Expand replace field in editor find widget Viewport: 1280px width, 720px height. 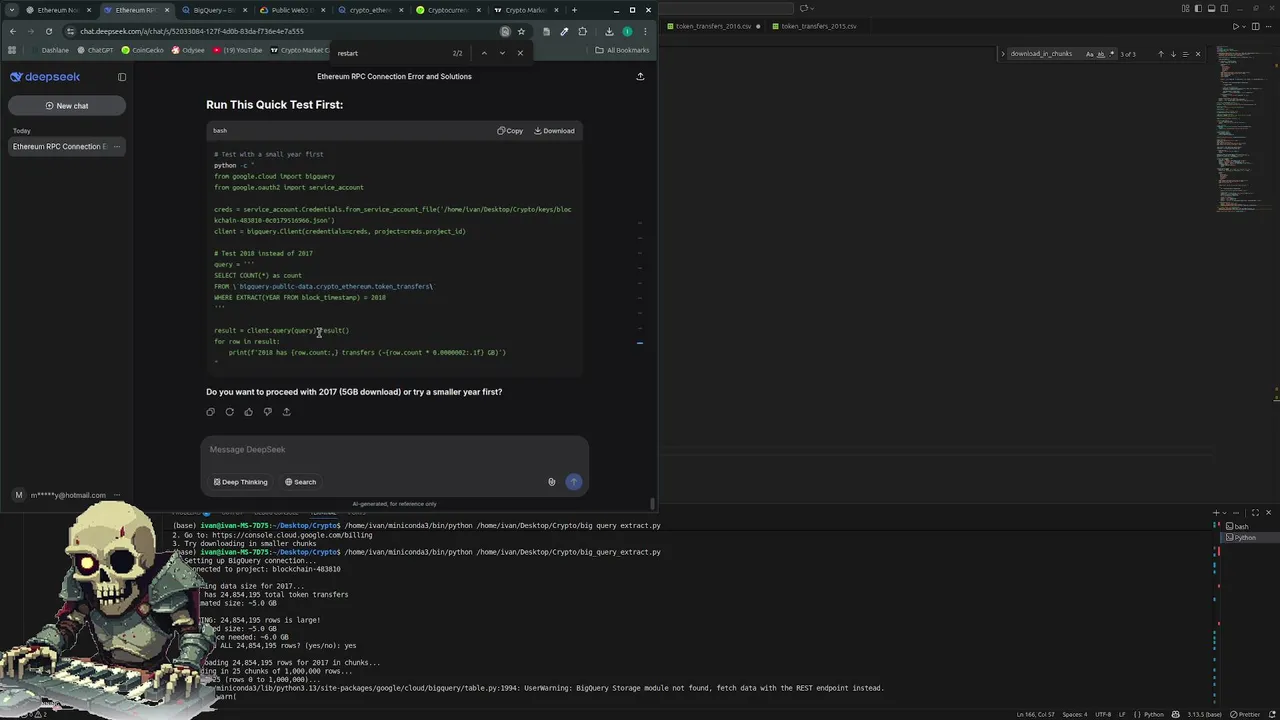point(1003,54)
